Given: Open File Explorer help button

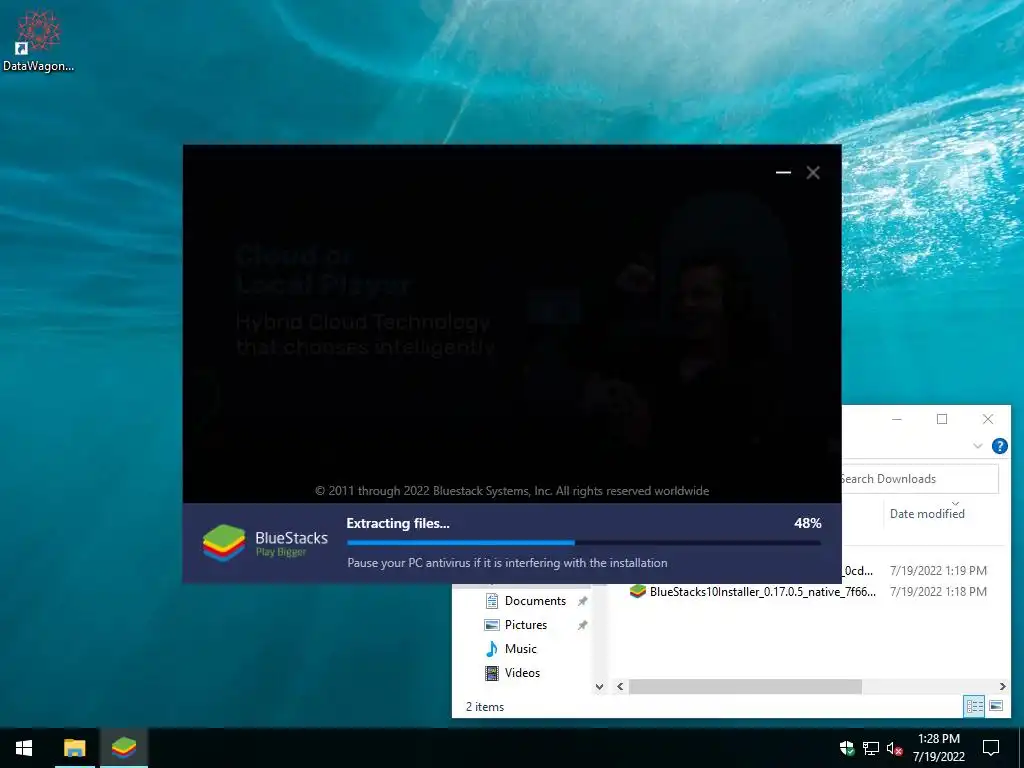Looking at the screenshot, I should (999, 446).
